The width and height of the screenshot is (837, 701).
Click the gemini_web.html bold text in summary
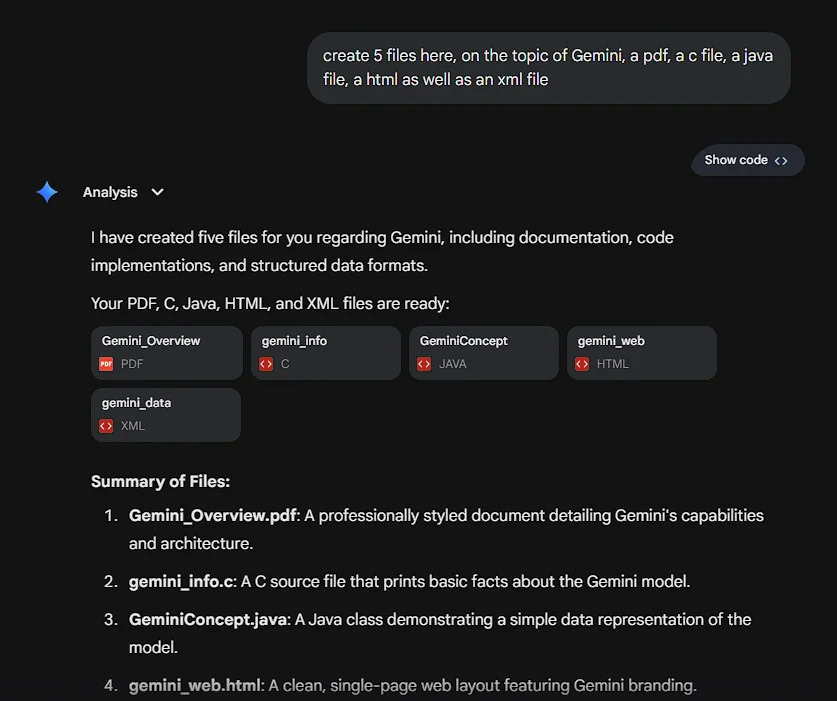(192, 685)
